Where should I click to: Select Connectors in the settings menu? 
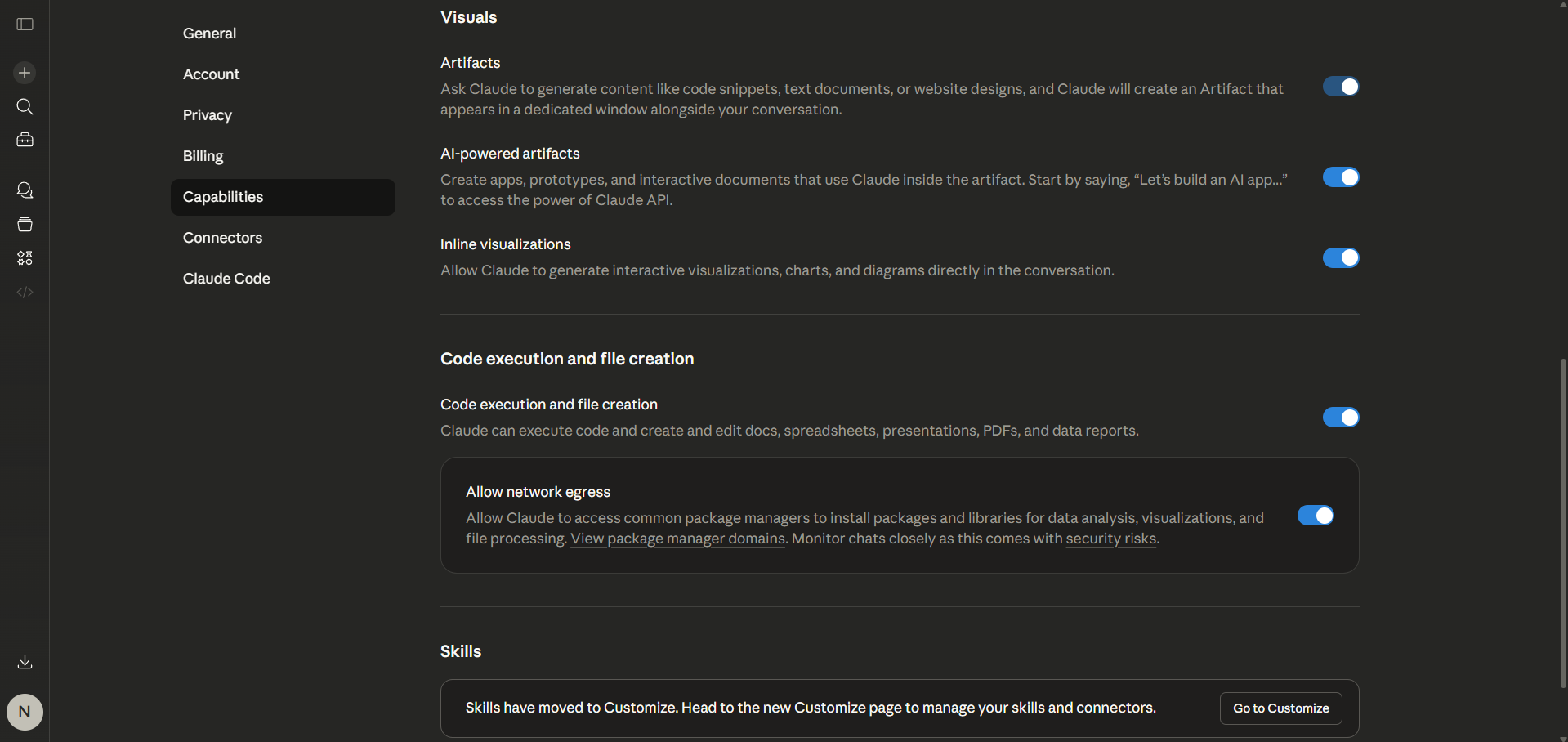pos(221,238)
